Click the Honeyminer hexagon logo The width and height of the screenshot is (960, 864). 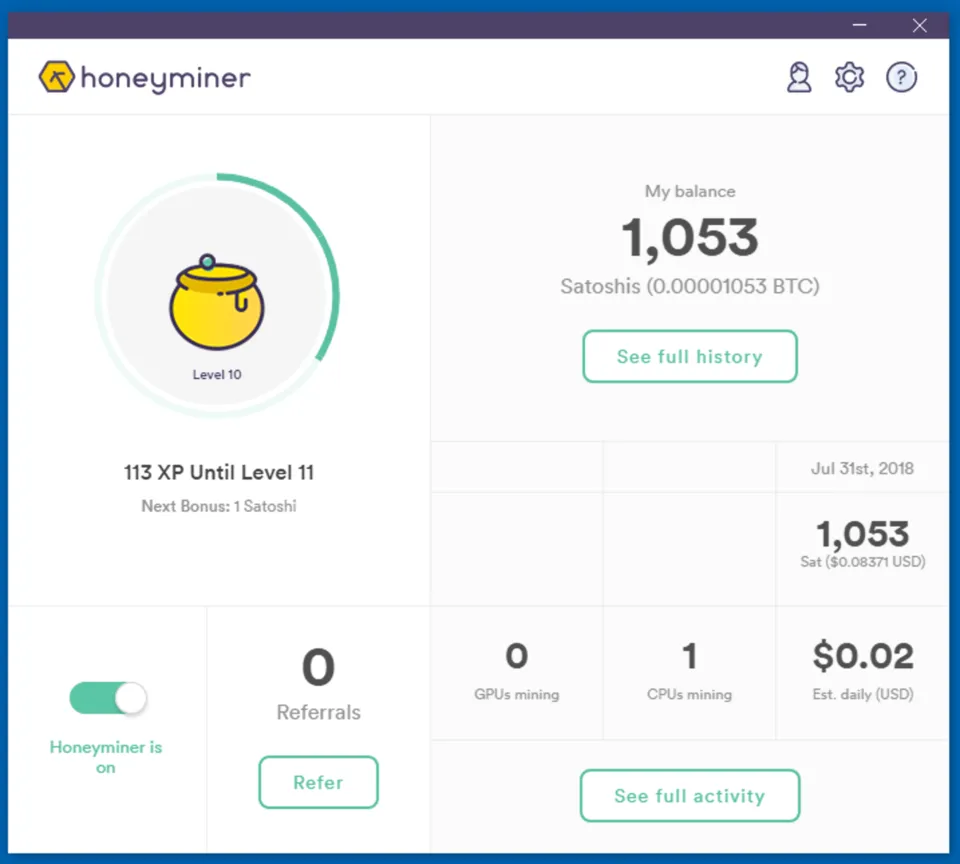pos(56,77)
